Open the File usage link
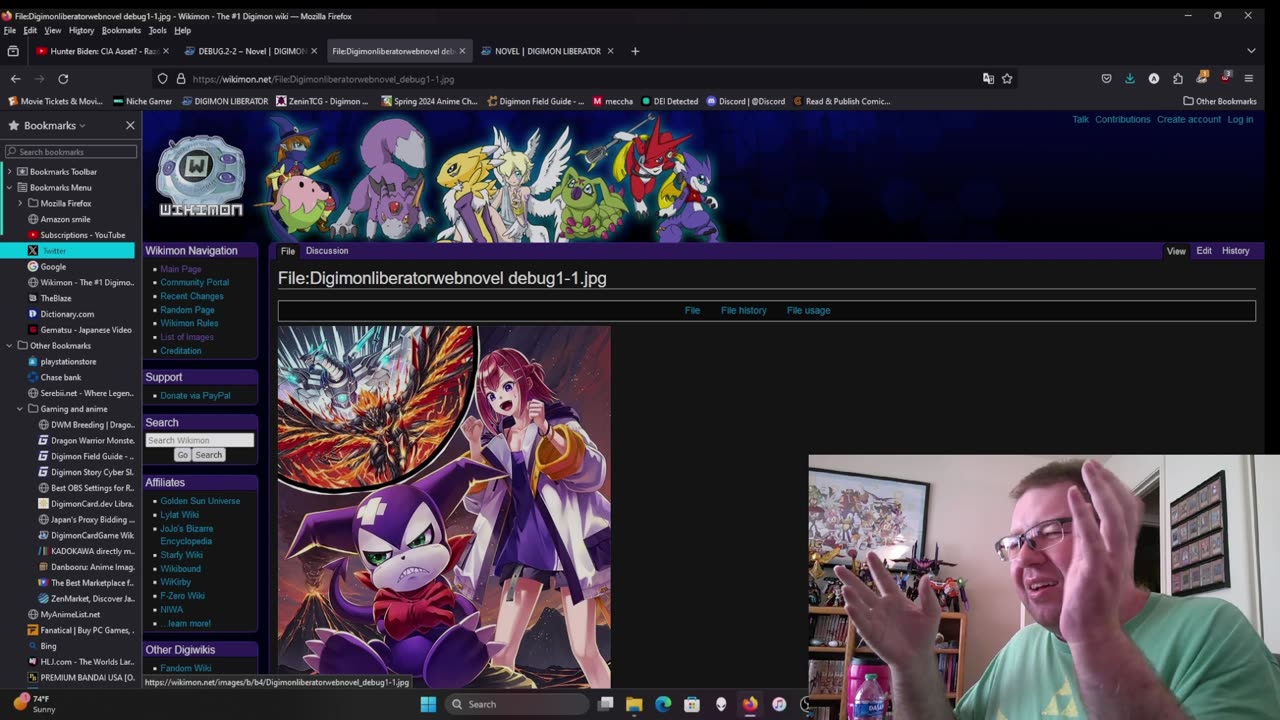The image size is (1280, 720). pos(808,310)
